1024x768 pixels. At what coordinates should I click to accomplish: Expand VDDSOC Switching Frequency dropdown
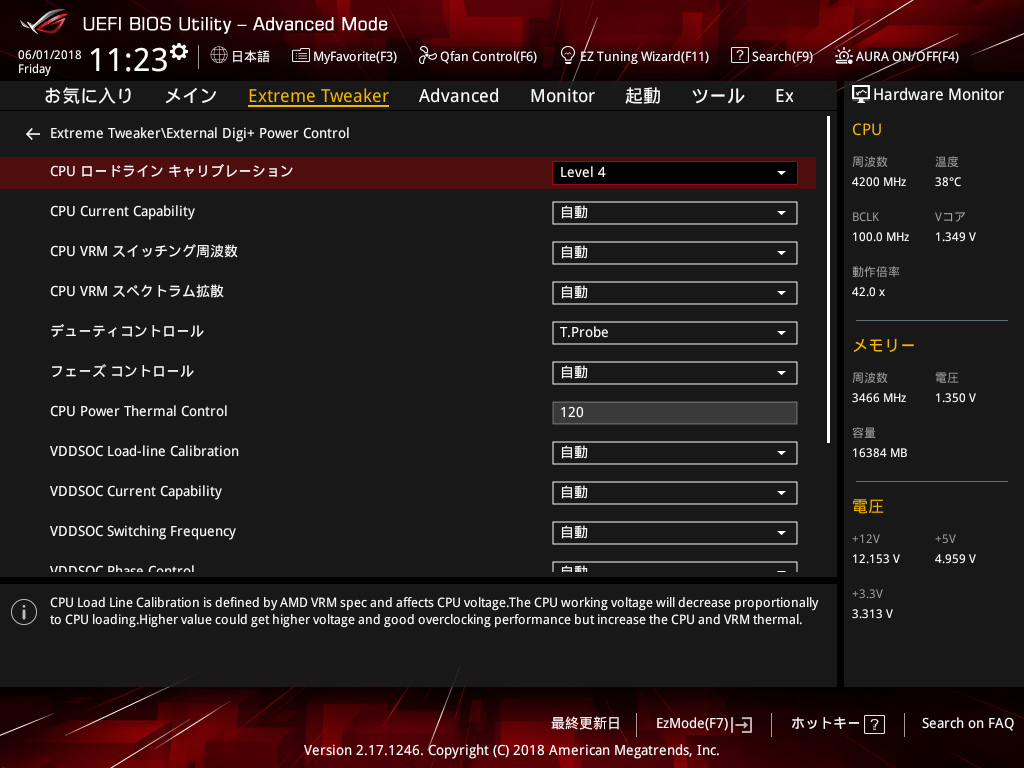tap(674, 533)
